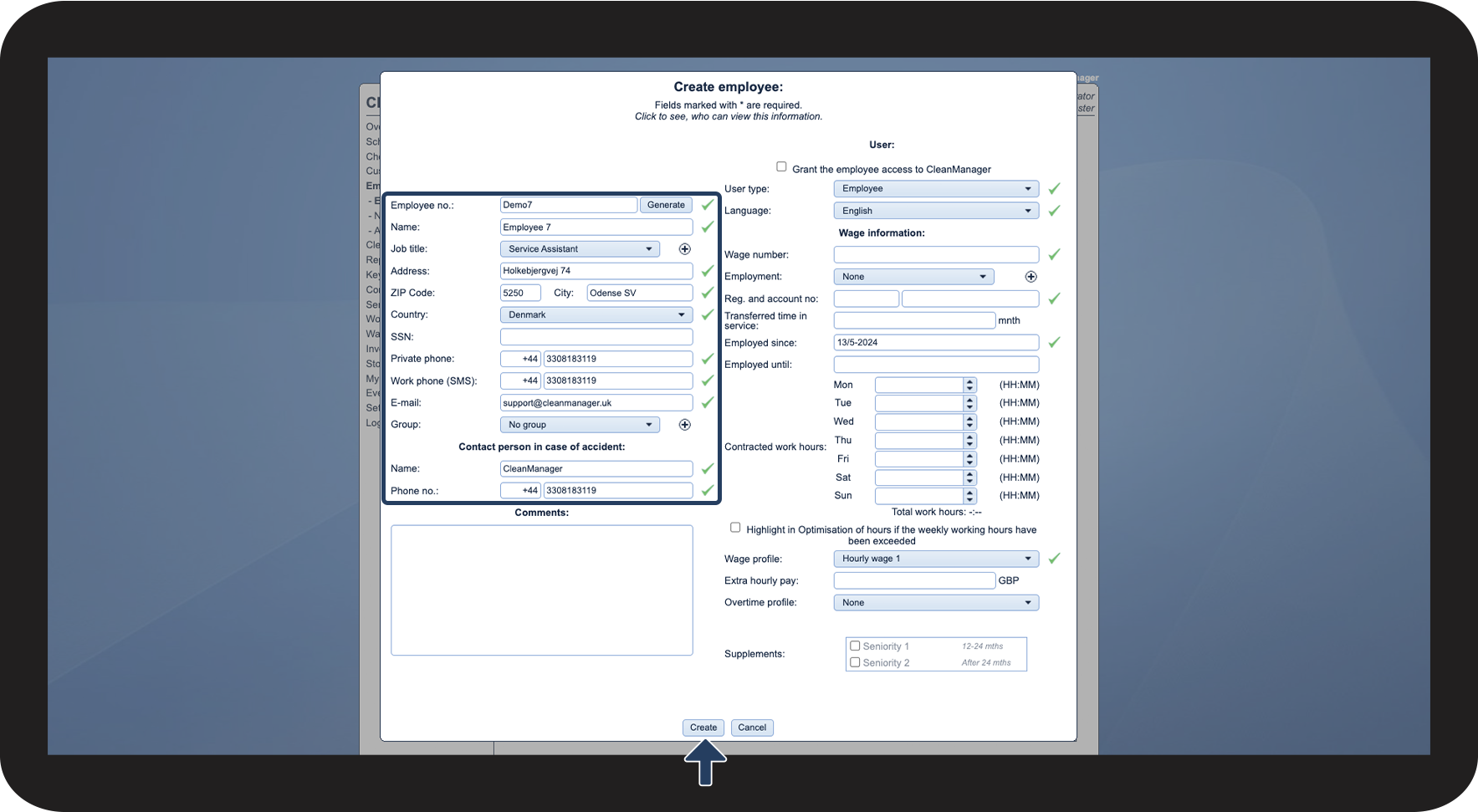
Task: Enable Grant the employee access to CleanManager
Action: (x=781, y=166)
